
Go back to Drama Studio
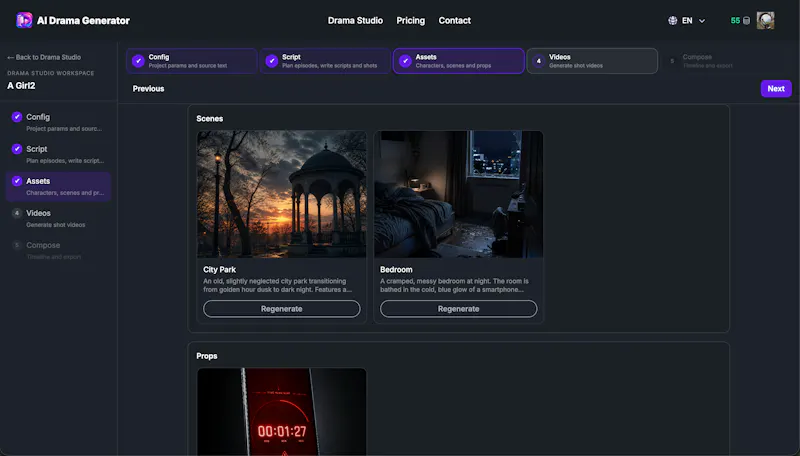(x=44, y=57)
